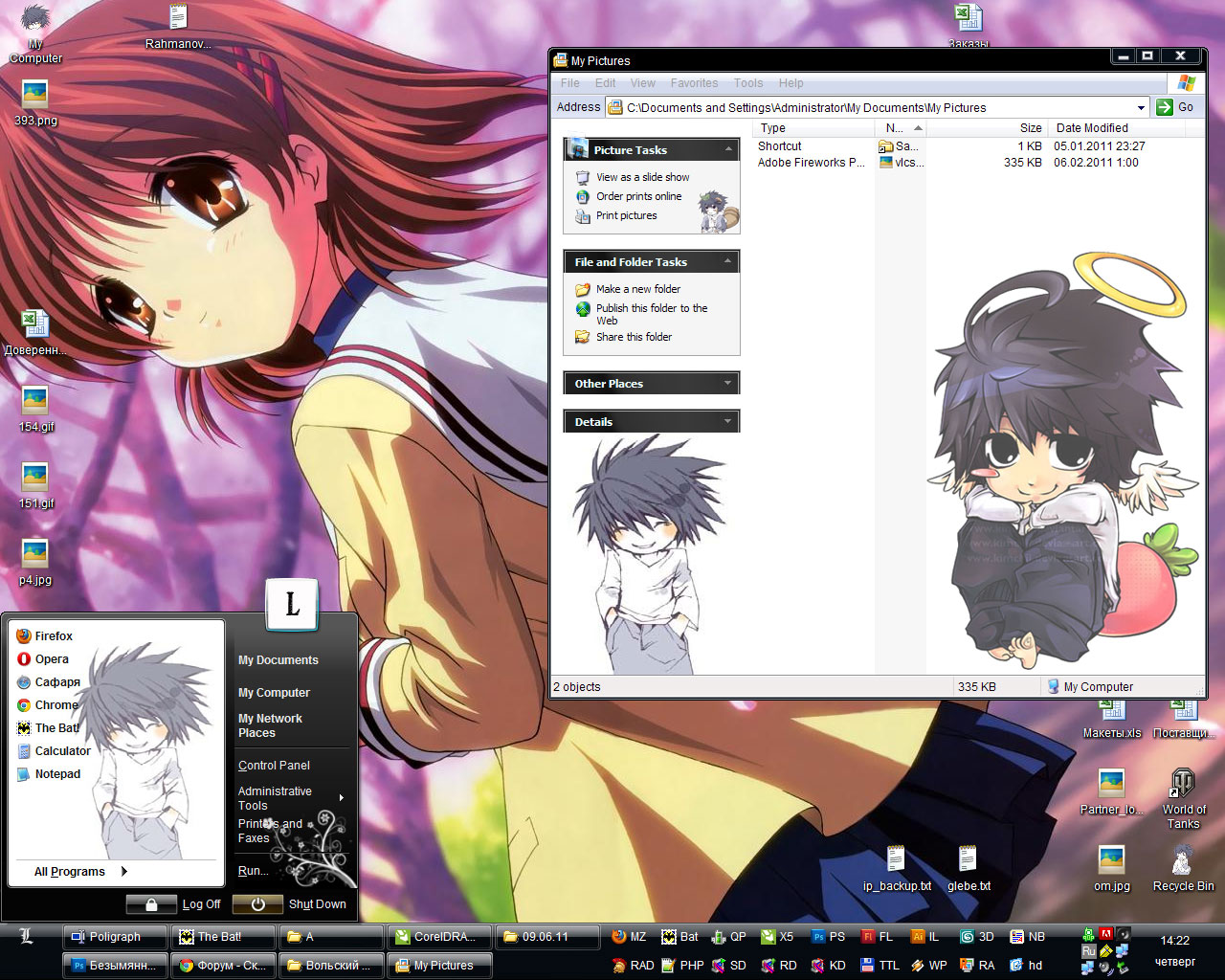Click the Log Off button
Image resolution: width=1225 pixels, height=980 pixels.
(174, 903)
